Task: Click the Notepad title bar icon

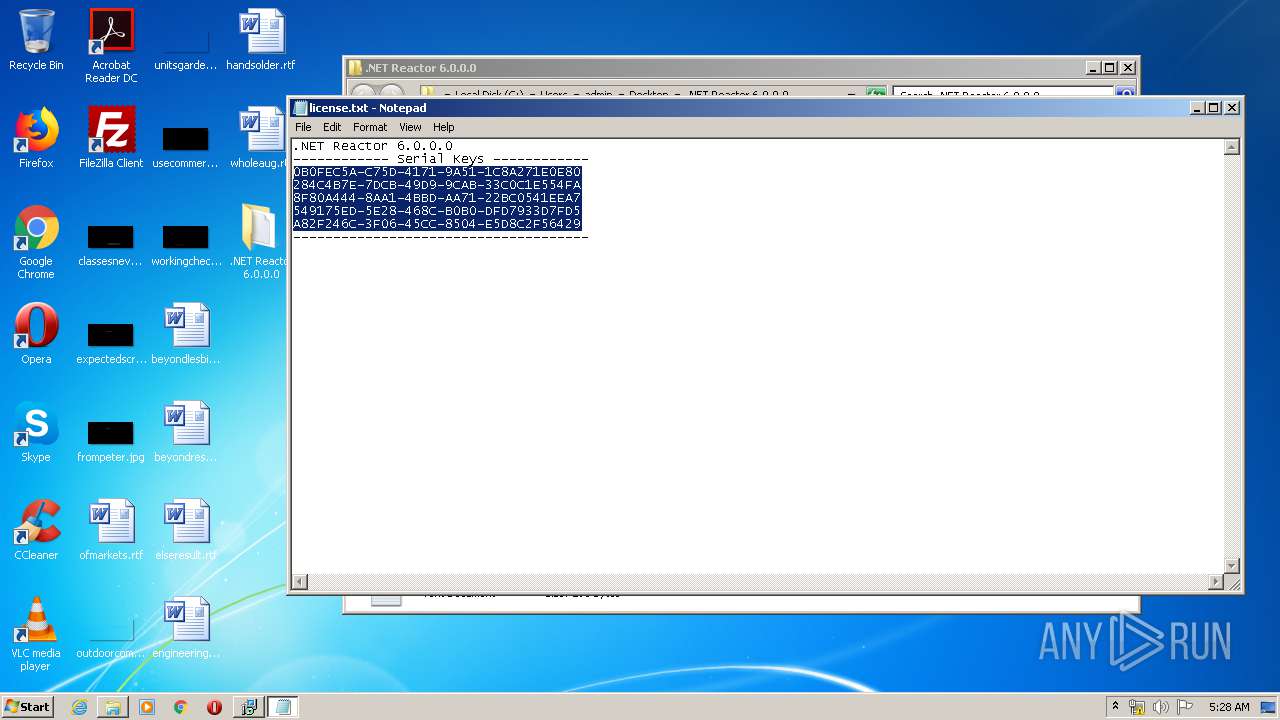Action: pyautogui.click(x=300, y=108)
